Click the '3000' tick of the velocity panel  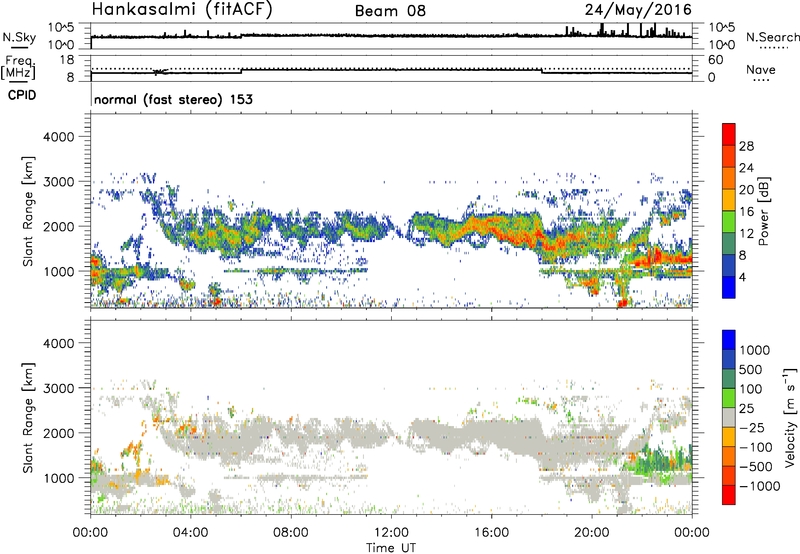pos(58,388)
